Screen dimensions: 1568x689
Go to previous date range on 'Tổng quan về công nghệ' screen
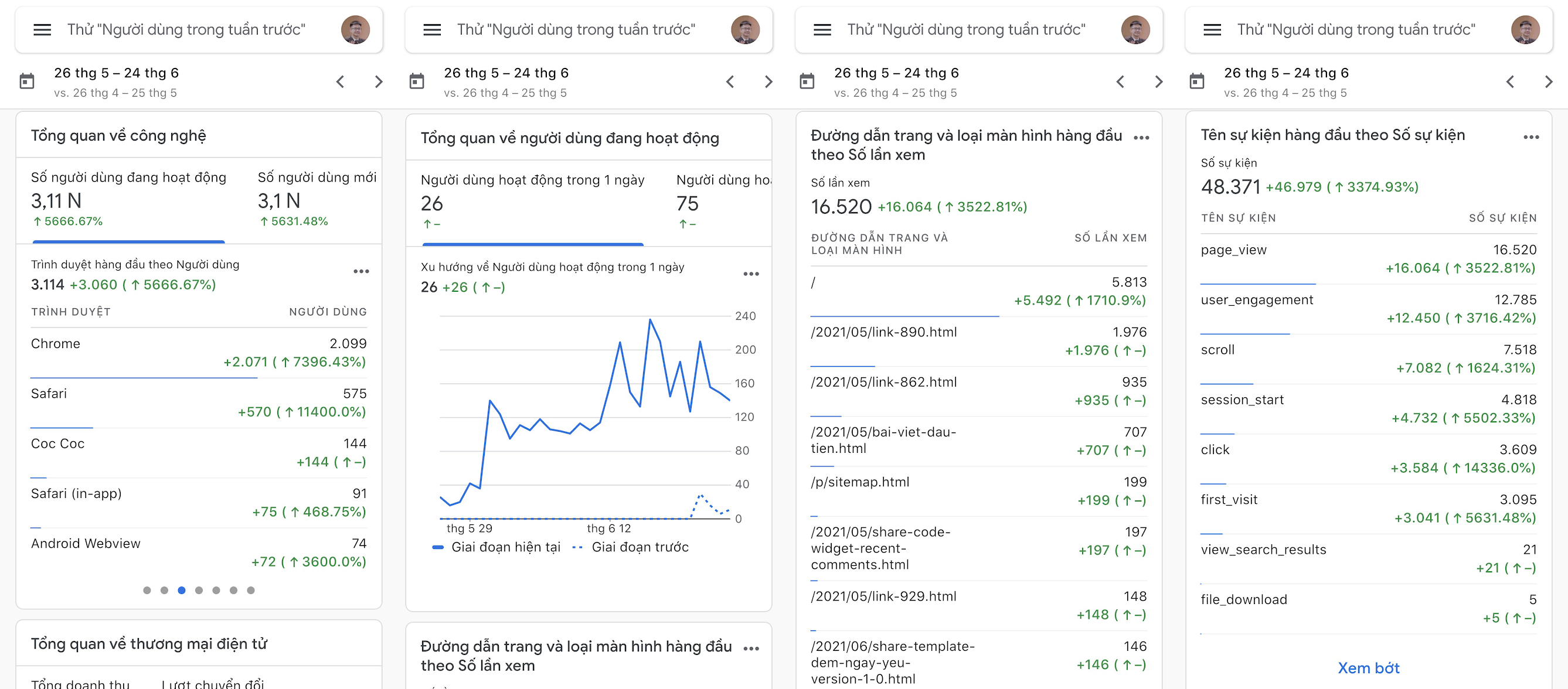[340, 81]
